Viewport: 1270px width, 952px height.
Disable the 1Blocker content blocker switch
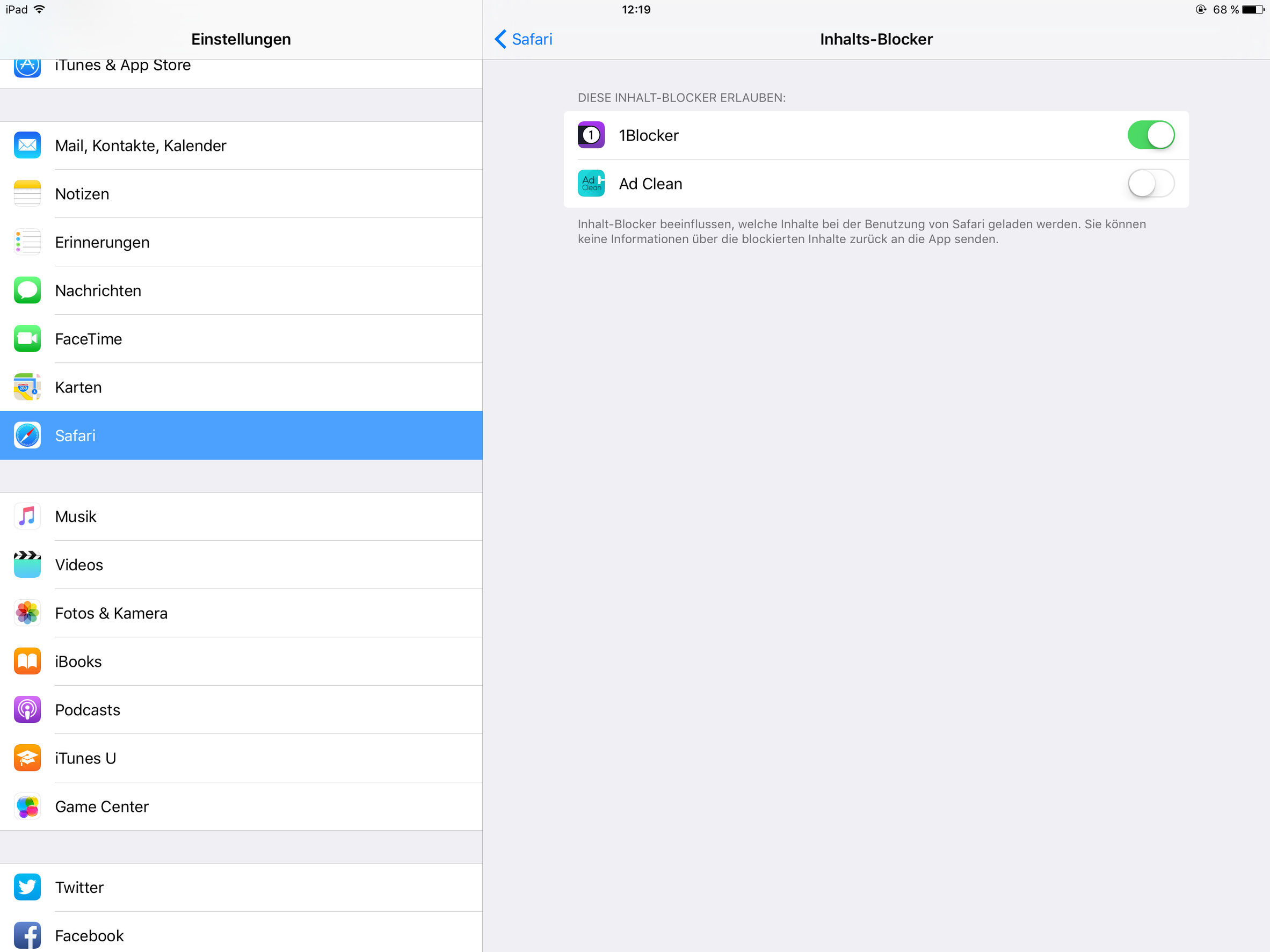pos(1151,135)
